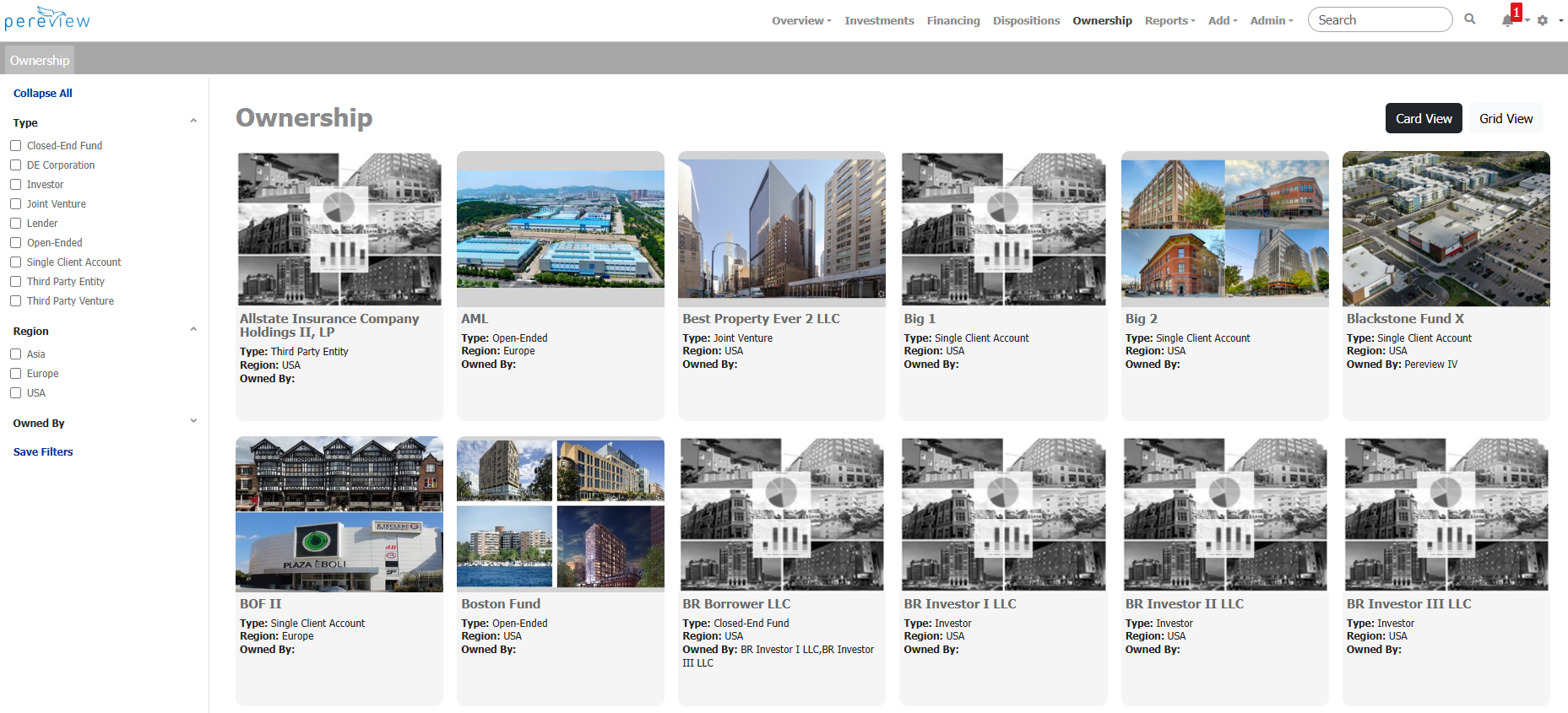The image size is (1568, 713).
Task: Open the Reports dropdown menu
Action: [1169, 20]
